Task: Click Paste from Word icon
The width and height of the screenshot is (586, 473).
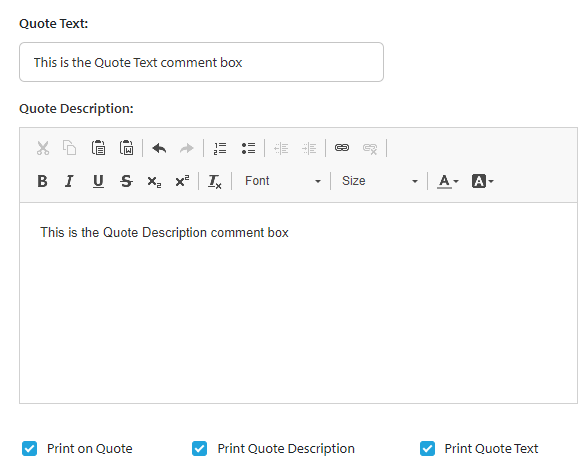Action: point(127,148)
